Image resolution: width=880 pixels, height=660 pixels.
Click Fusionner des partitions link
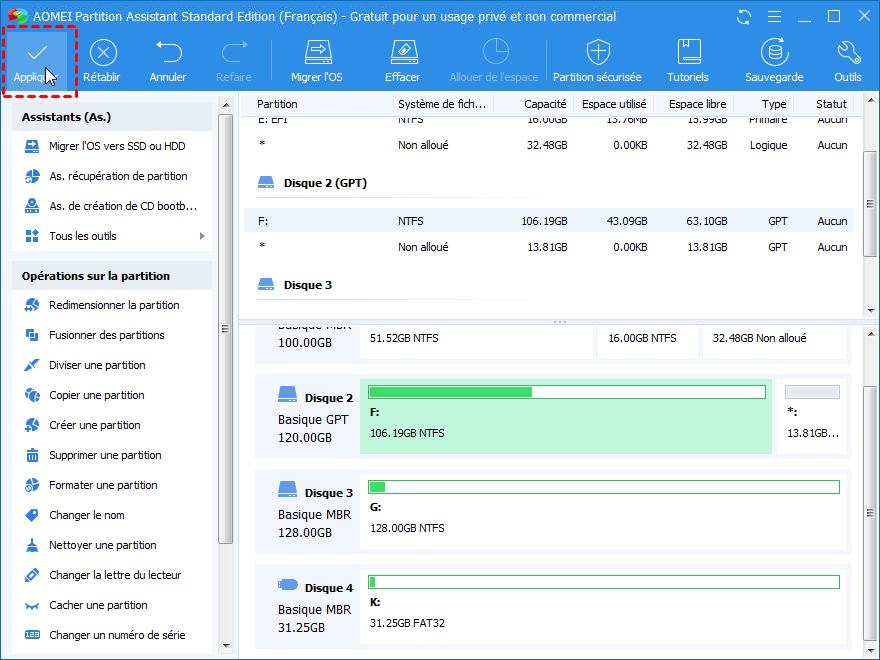tap(106, 335)
